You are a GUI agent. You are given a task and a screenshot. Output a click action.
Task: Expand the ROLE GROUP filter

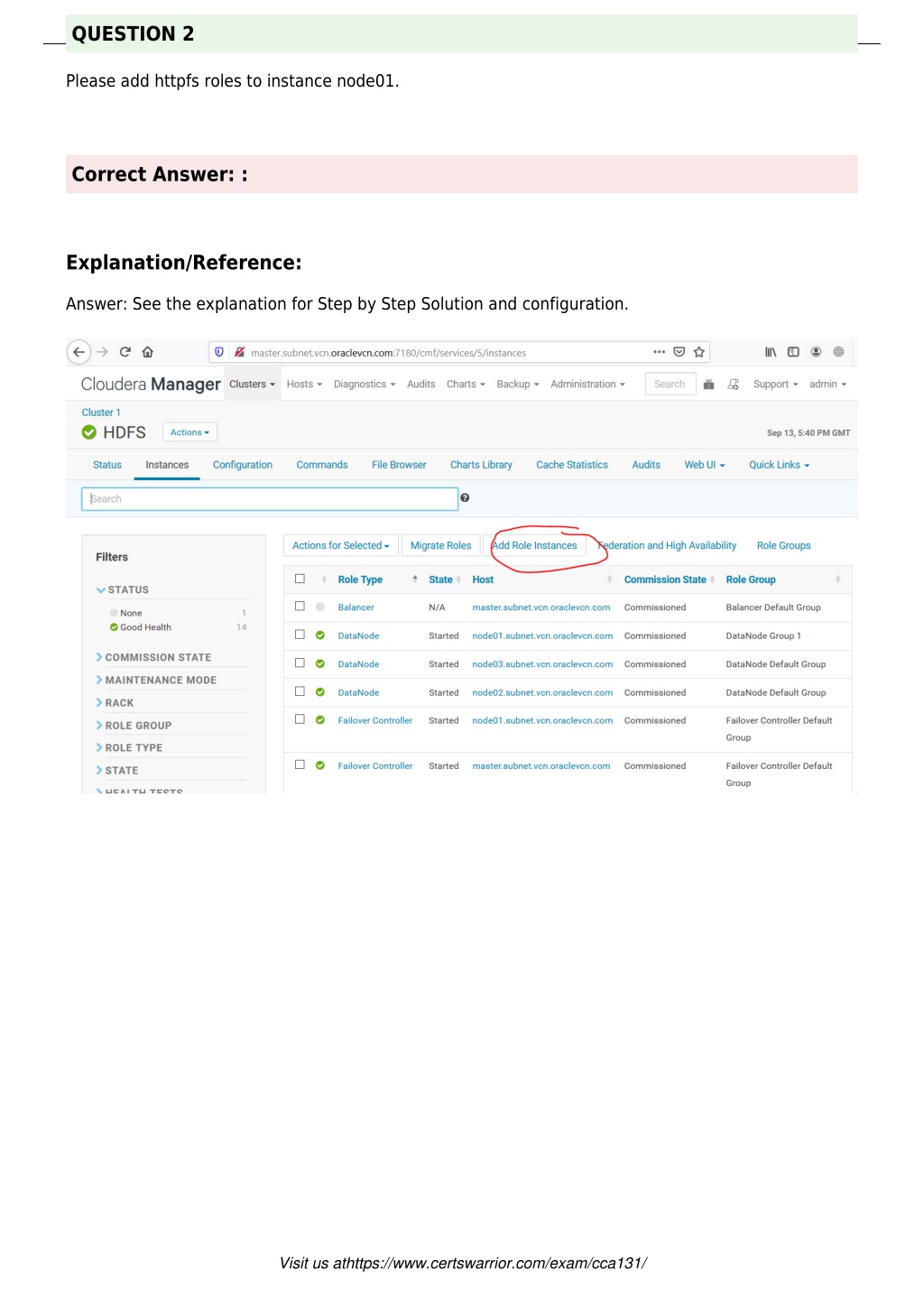[134, 726]
